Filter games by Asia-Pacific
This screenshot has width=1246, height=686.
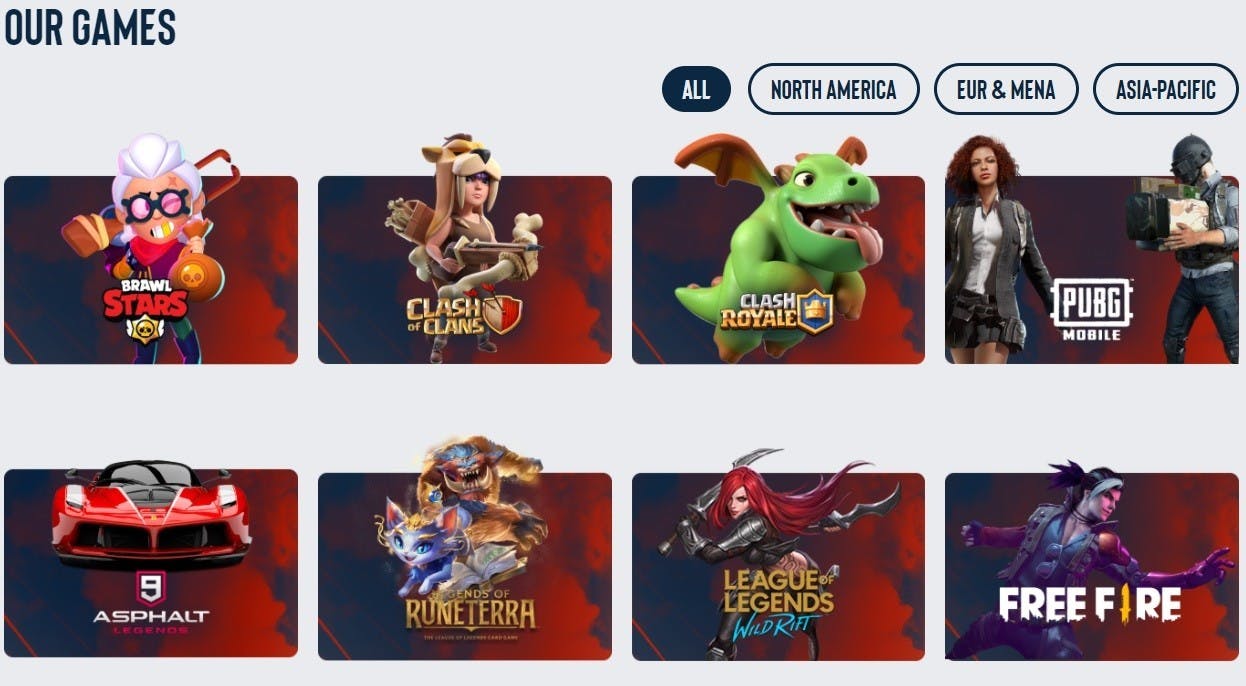click(x=1166, y=90)
